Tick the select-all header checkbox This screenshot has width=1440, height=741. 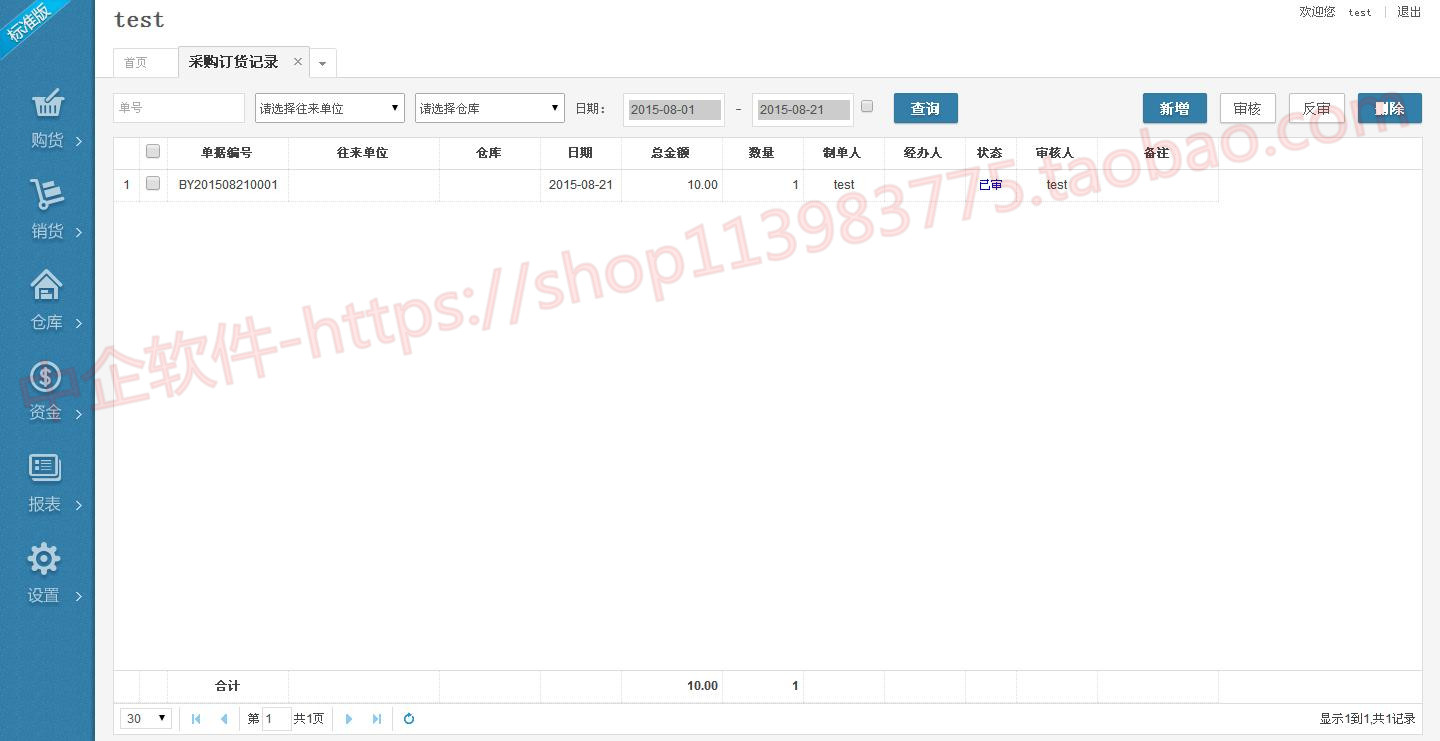pos(153,152)
